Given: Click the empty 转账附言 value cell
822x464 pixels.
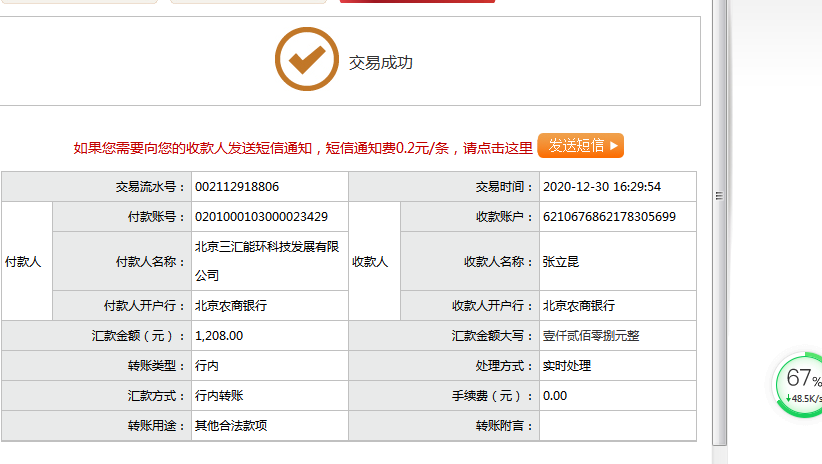Looking at the screenshot, I should (x=617, y=426).
